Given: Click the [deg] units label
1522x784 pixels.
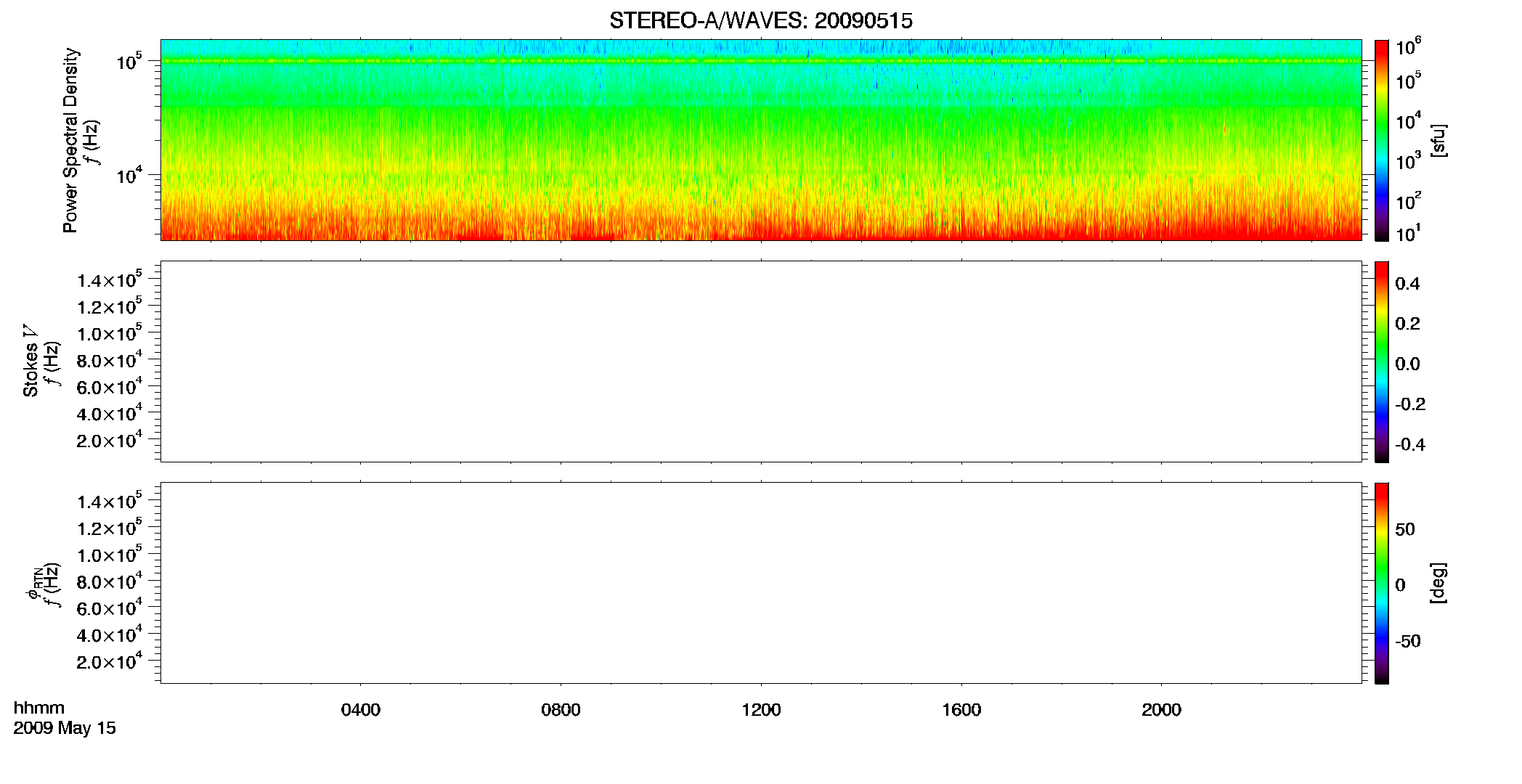Looking at the screenshot, I should click(x=1438, y=583).
